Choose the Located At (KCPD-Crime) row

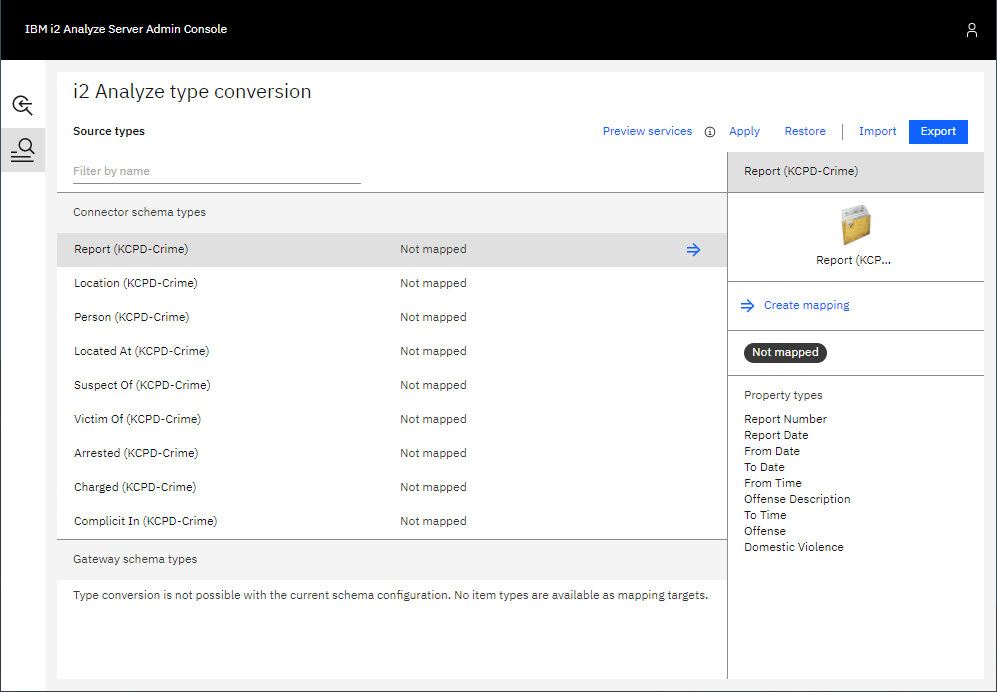[x=141, y=352]
